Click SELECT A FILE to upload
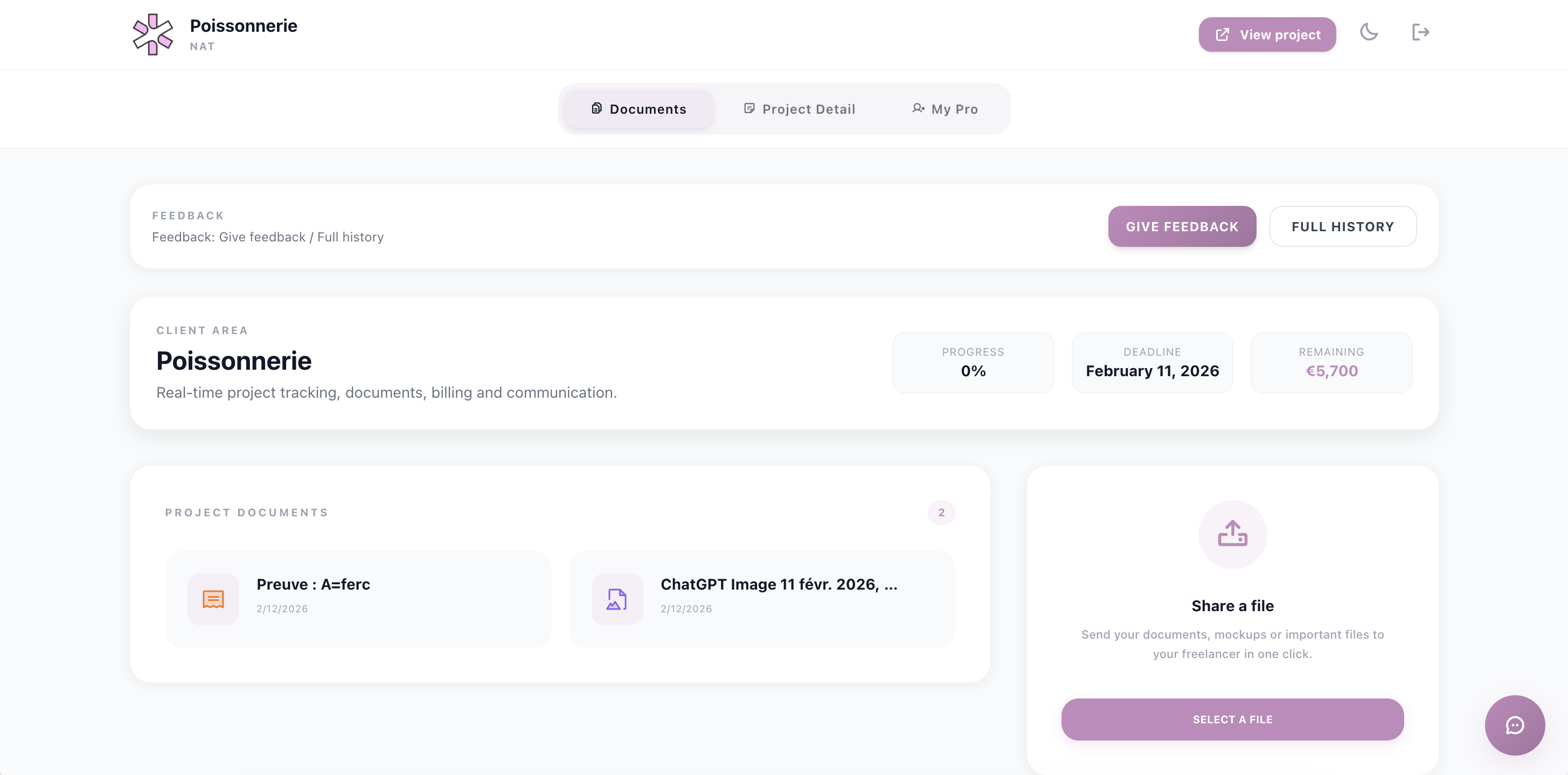The image size is (1568, 775). tap(1232, 719)
